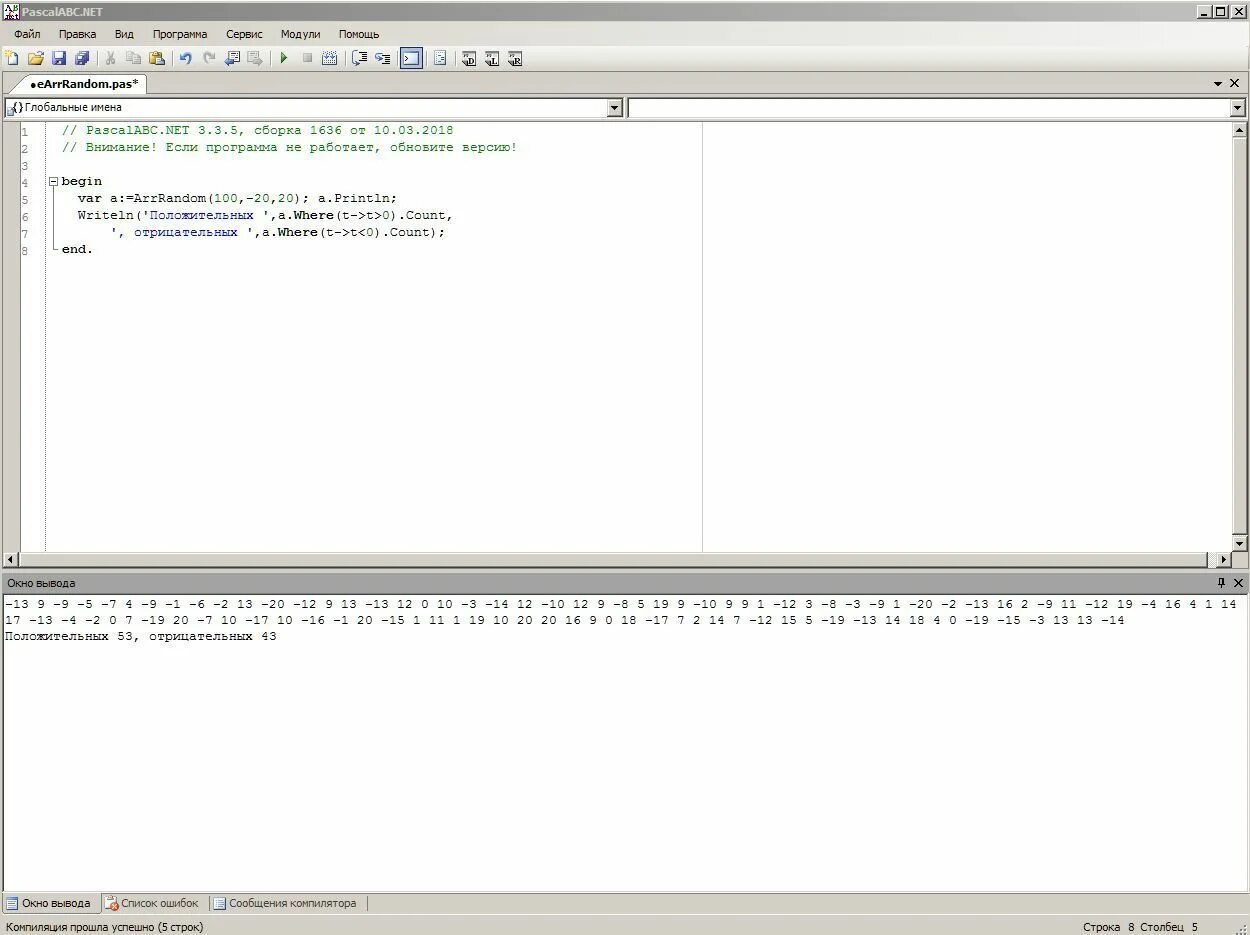Toggle the output window toolbar button
1250x935 pixels.
click(411, 59)
